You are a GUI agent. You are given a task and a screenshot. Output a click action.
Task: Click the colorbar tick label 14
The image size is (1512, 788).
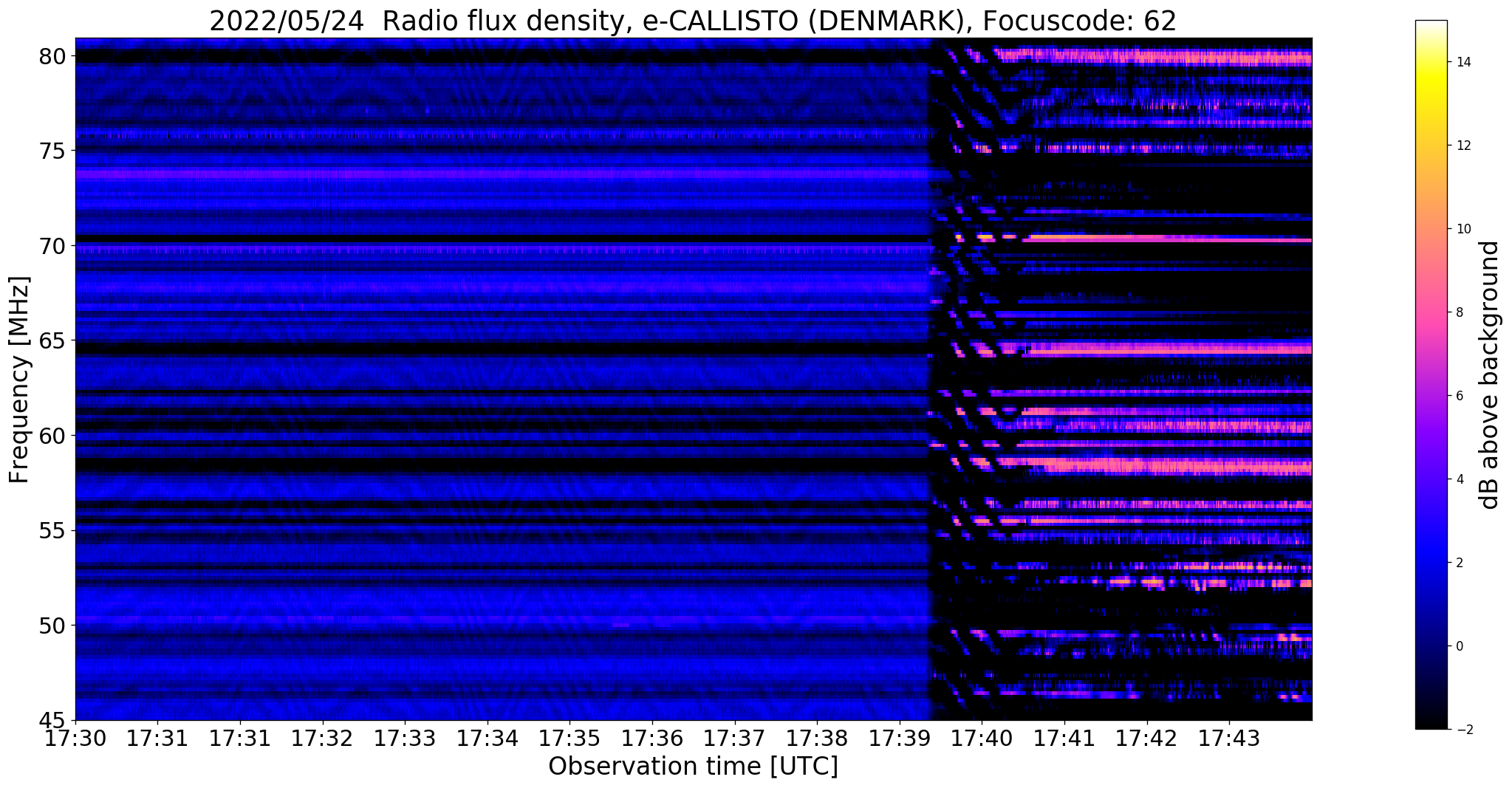(x=1463, y=63)
